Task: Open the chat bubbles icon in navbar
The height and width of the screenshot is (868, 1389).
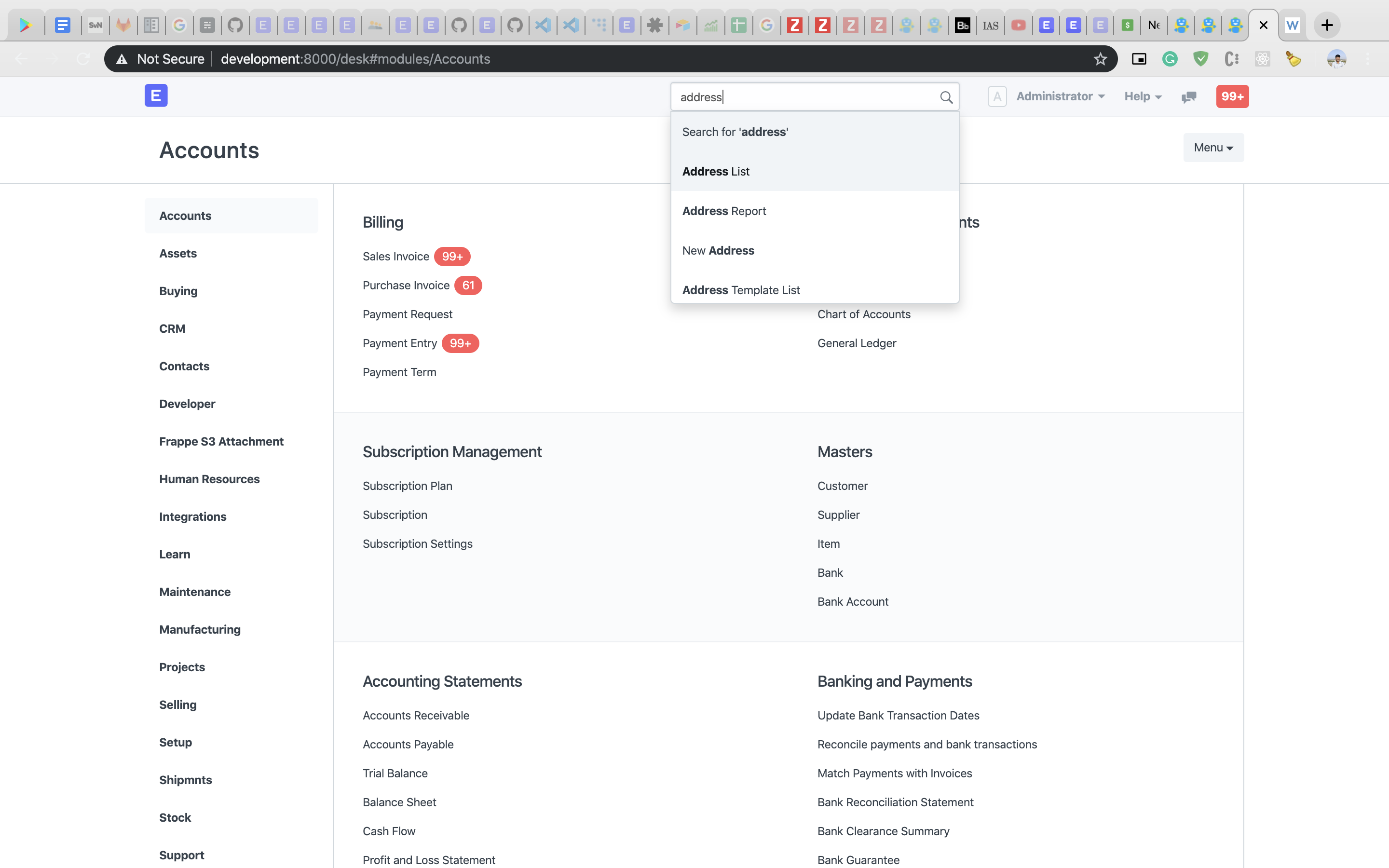Action: [1189, 97]
